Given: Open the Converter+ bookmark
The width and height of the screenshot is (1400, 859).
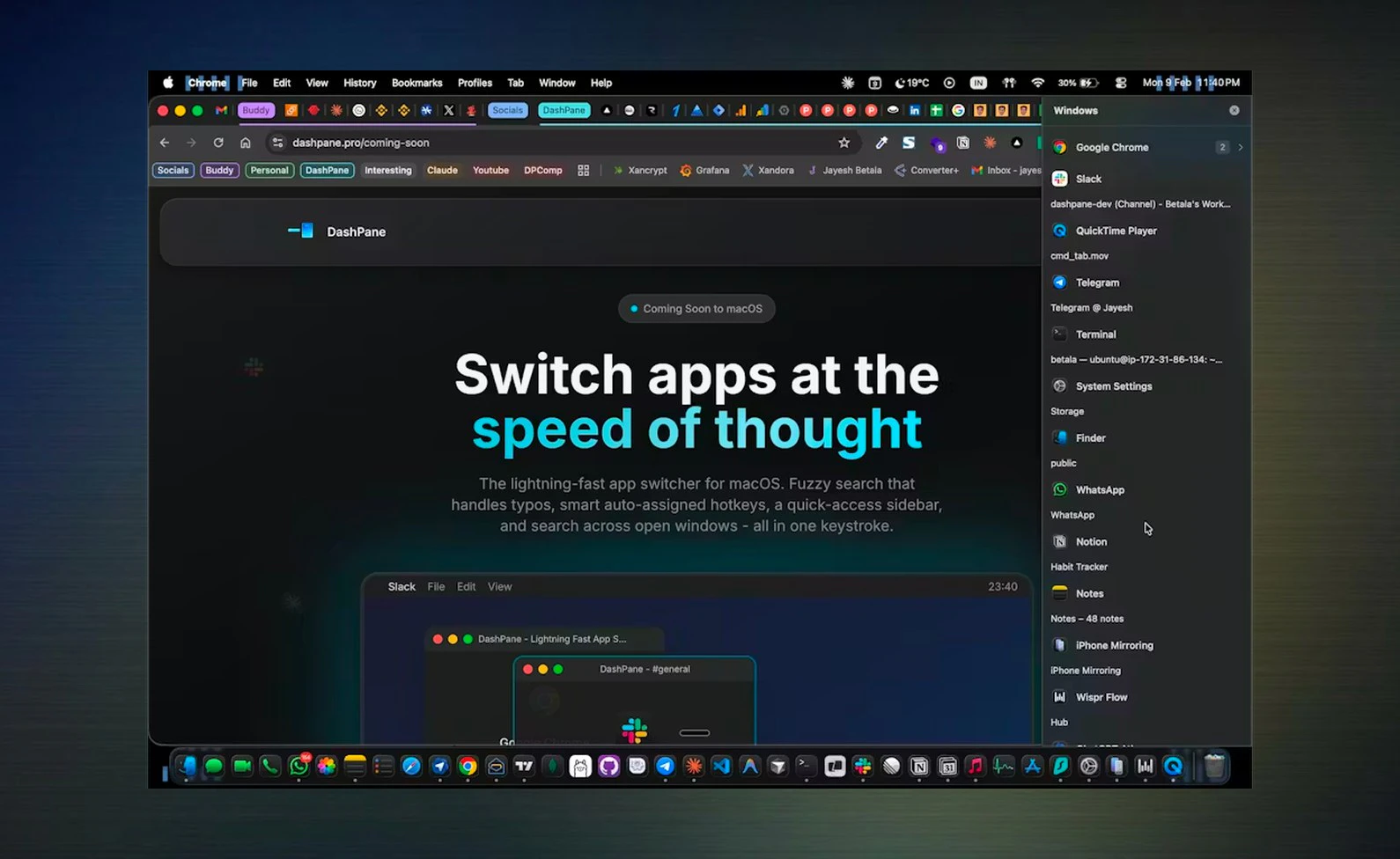Looking at the screenshot, I should [926, 171].
